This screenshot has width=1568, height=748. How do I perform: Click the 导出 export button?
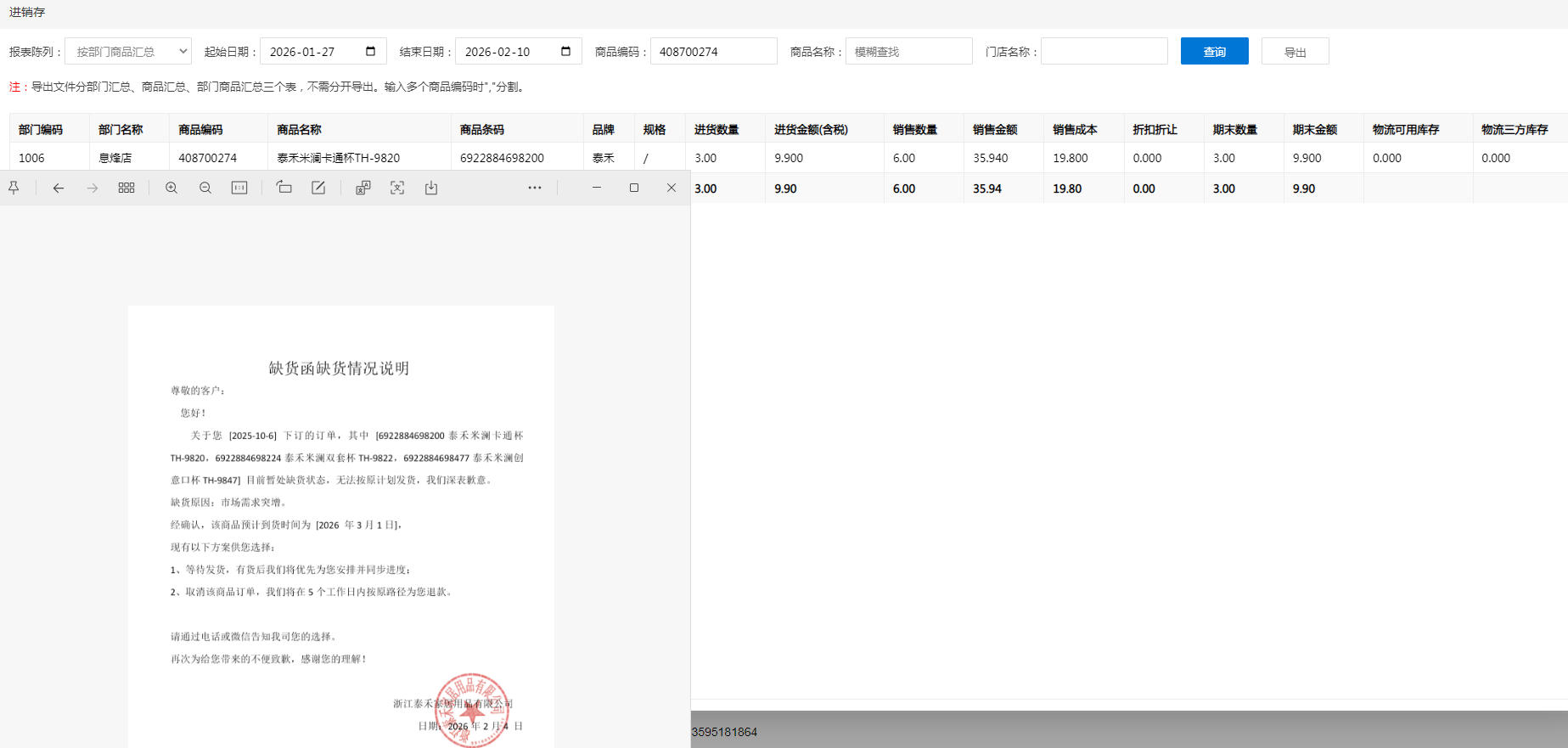(x=1295, y=52)
